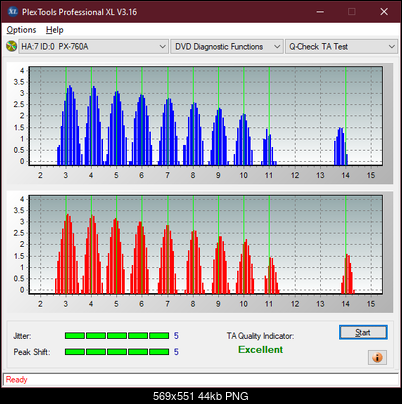402x404 pixels.
Task: Click the Jitter score value 5
Action: click(176, 336)
